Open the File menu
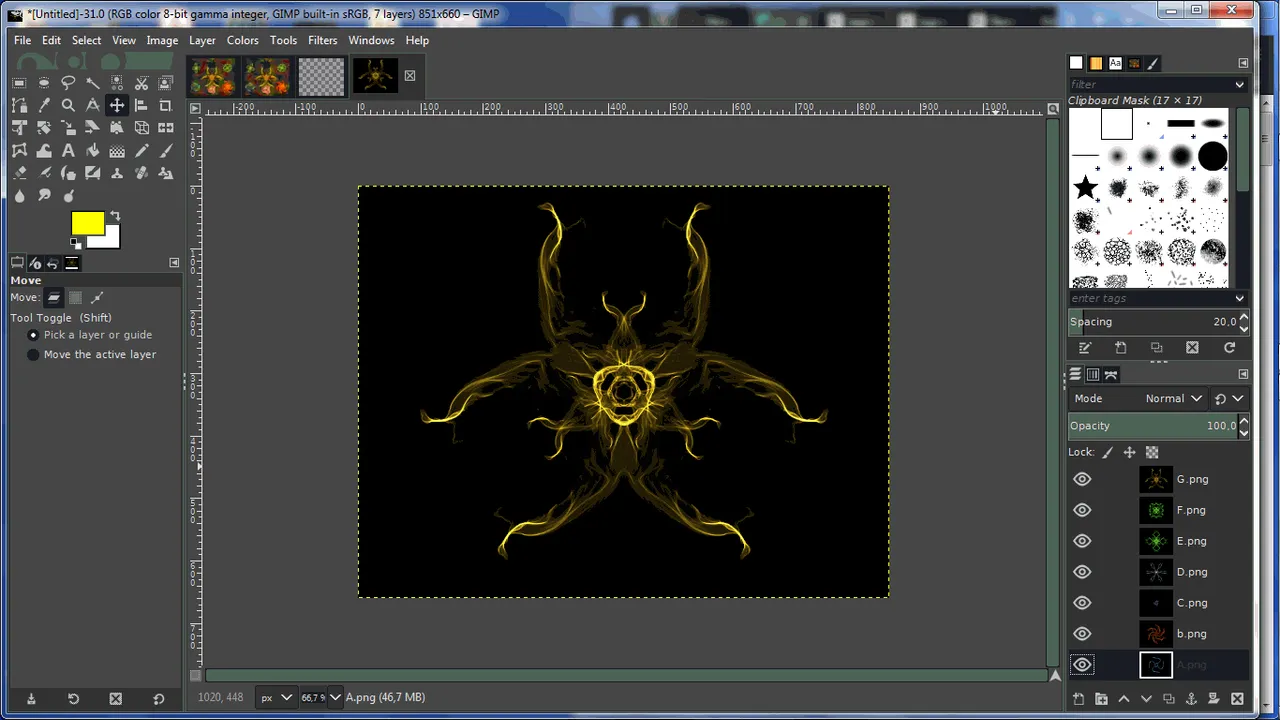 23,40
